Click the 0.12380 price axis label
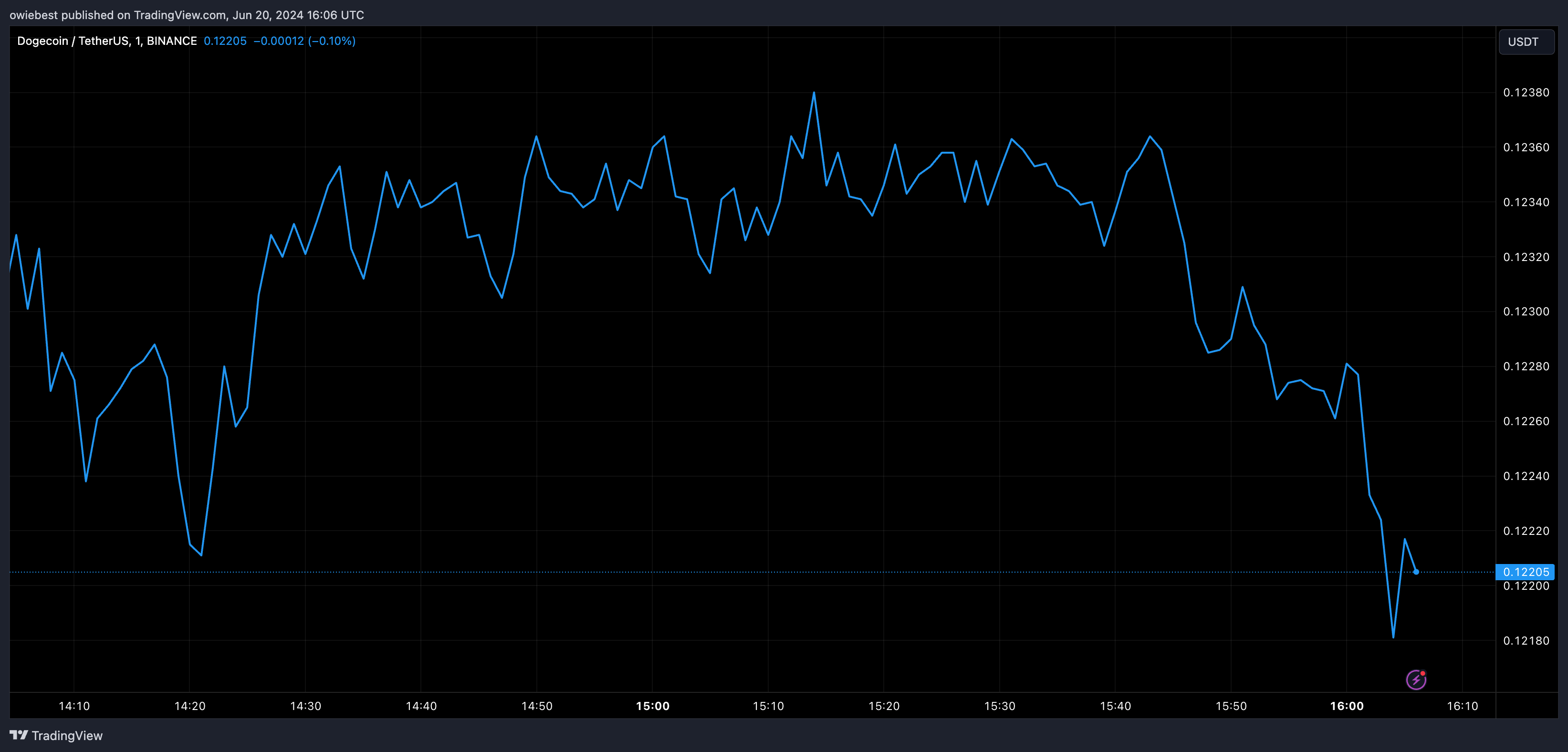Viewport: 1568px width, 752px height. (1526, 93)
